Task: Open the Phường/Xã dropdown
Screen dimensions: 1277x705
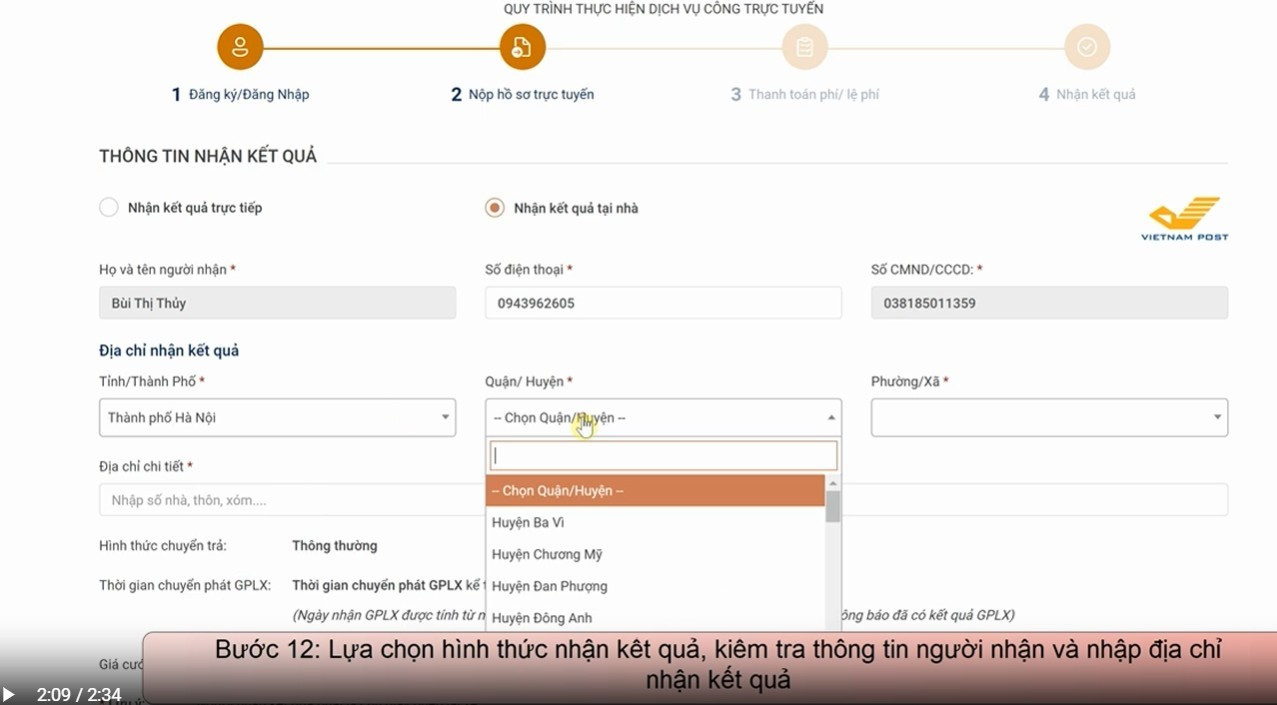Action: click(x=1216, y=417)
